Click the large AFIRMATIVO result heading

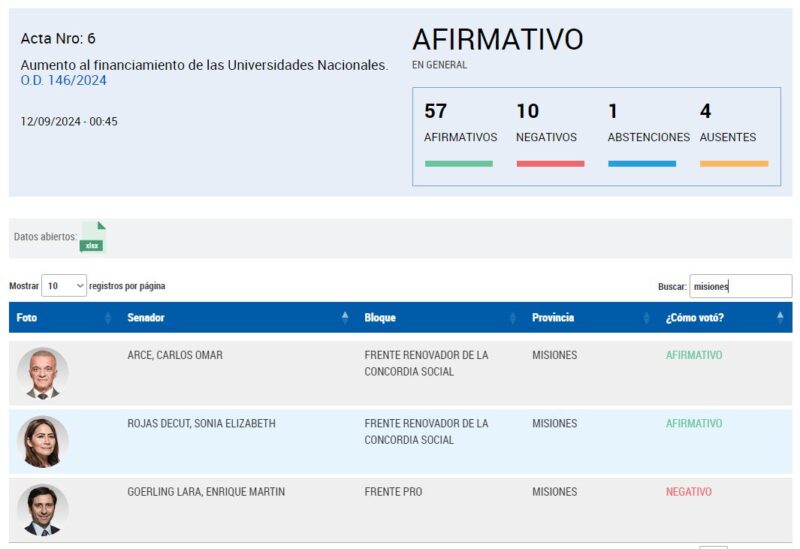(497, 39)
